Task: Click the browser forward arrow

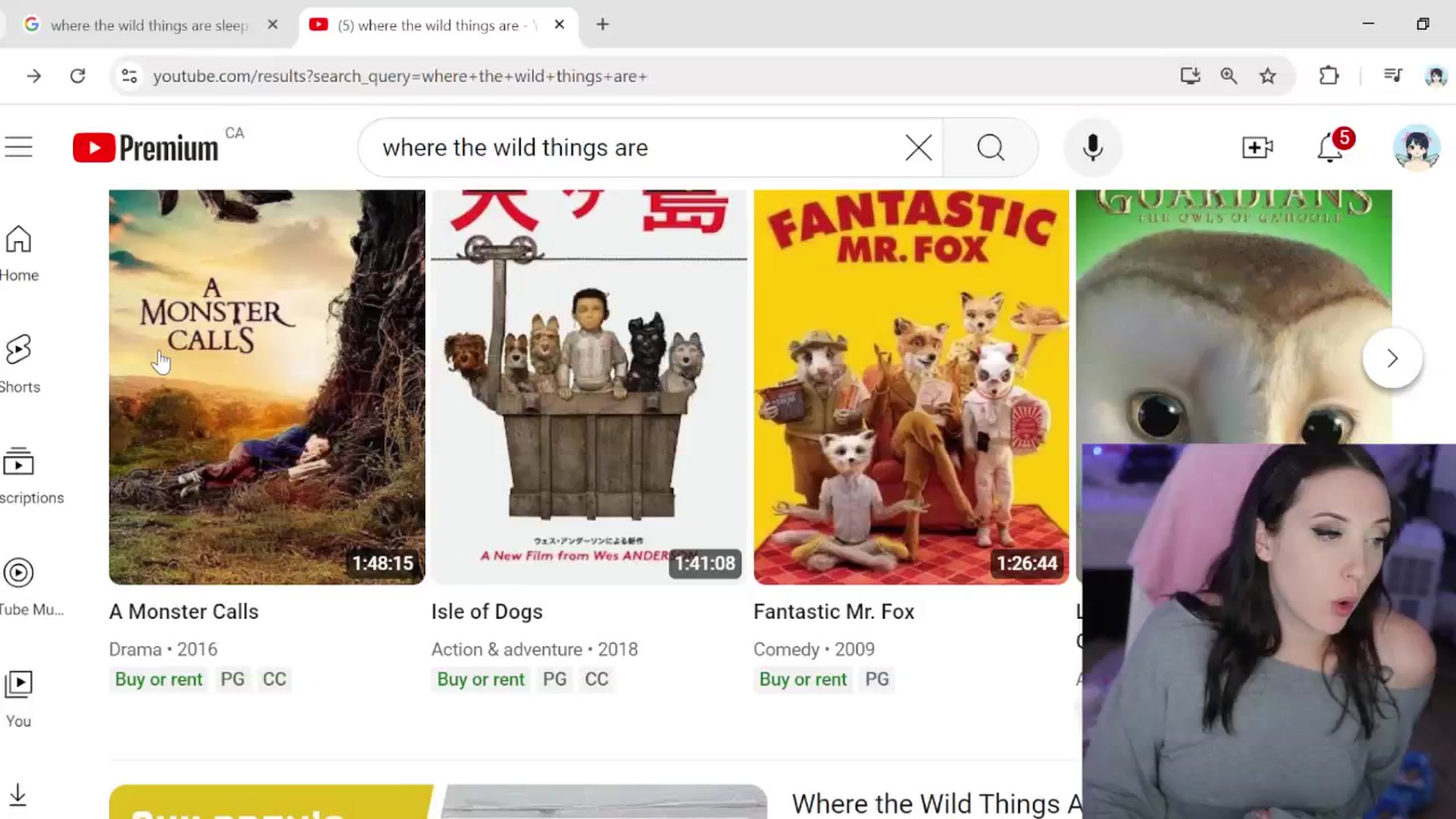Action: (34, 76)
